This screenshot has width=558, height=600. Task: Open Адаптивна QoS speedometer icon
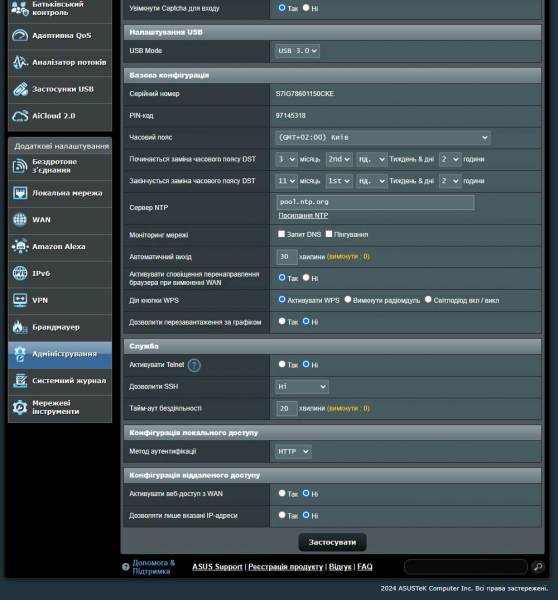(20, 36)
